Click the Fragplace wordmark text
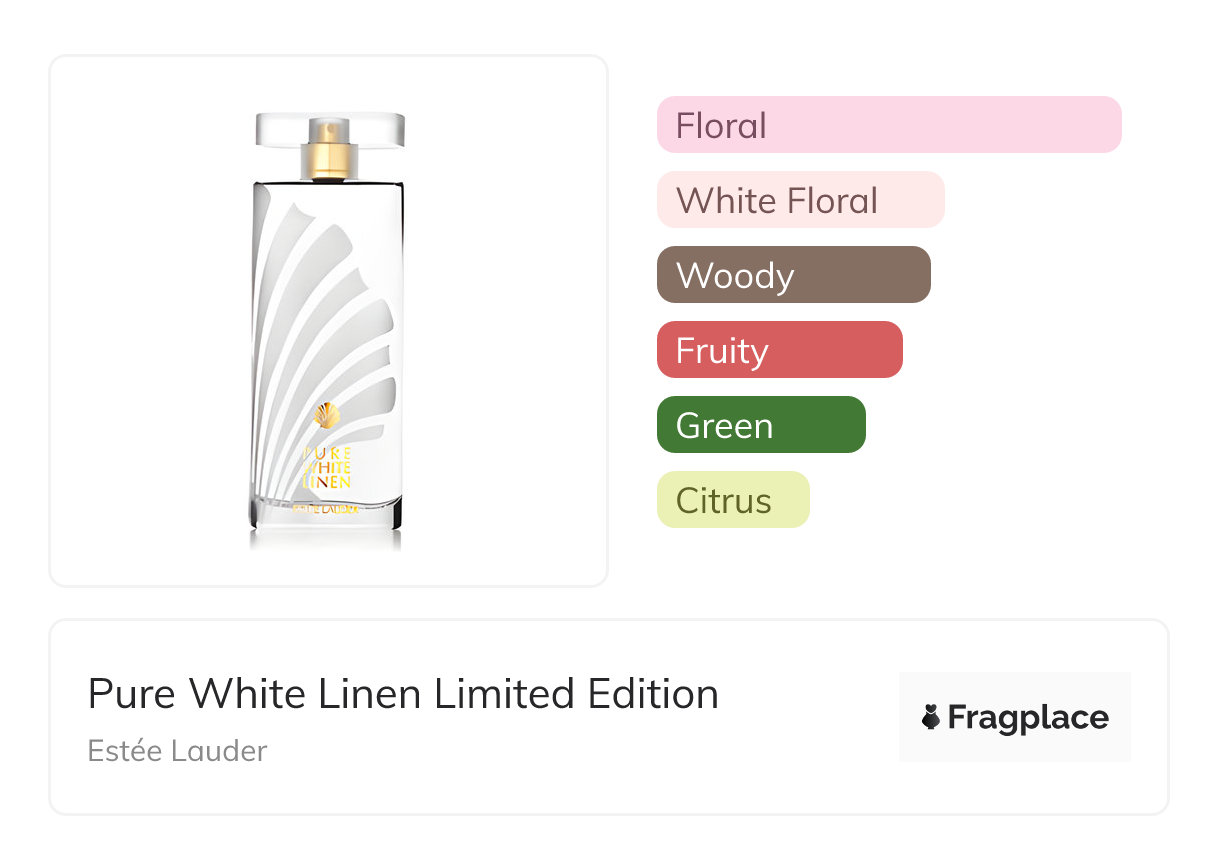The width and height of the screenshot is (1218, 864). 1028,718
